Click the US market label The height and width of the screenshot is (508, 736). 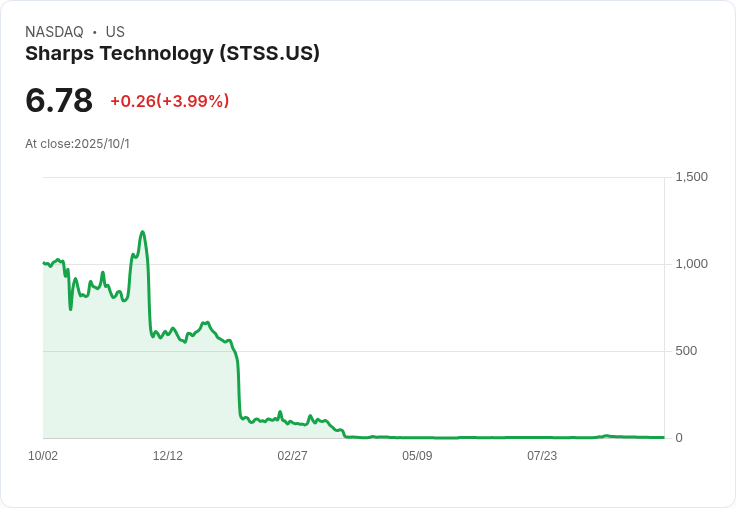click(115, 32)
